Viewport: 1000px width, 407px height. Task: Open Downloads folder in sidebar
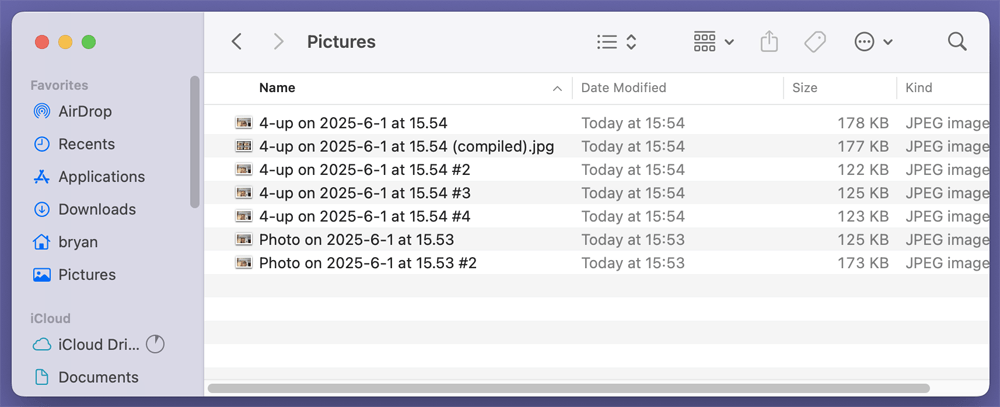click(97, 209)
